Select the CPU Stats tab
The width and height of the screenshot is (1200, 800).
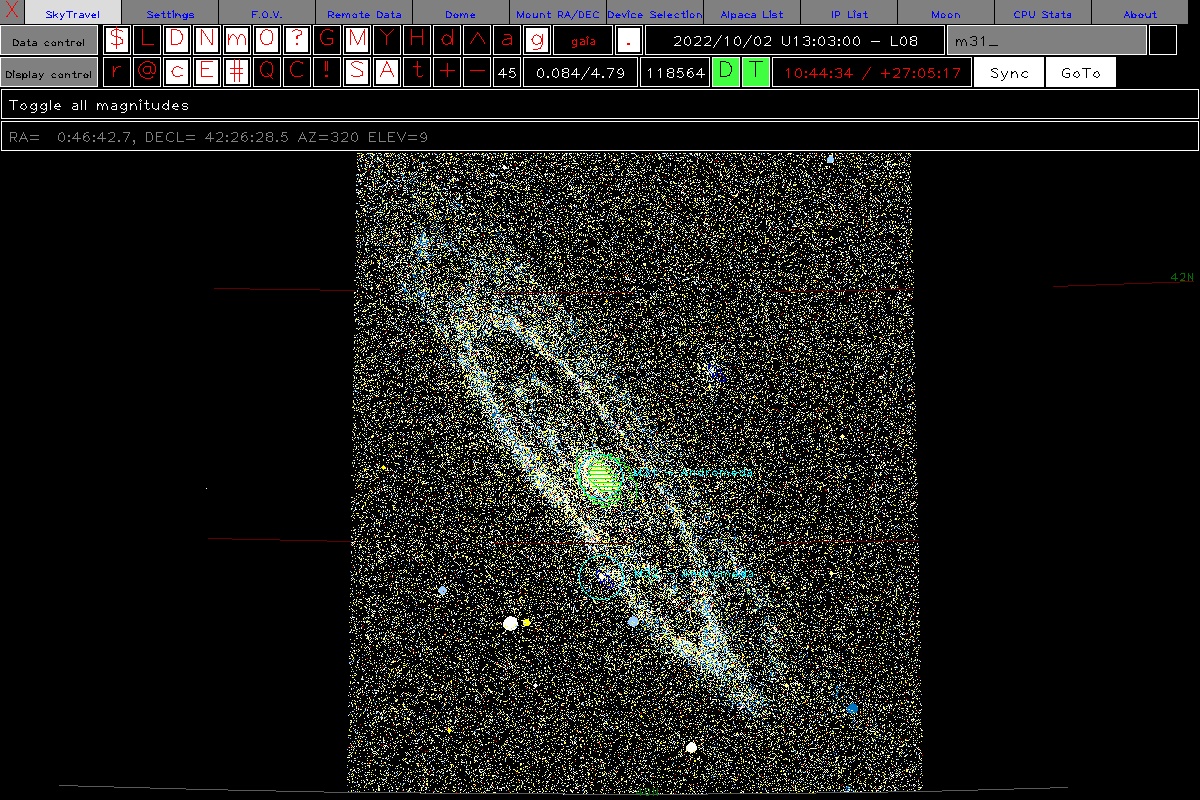[x=1042, y=14]
